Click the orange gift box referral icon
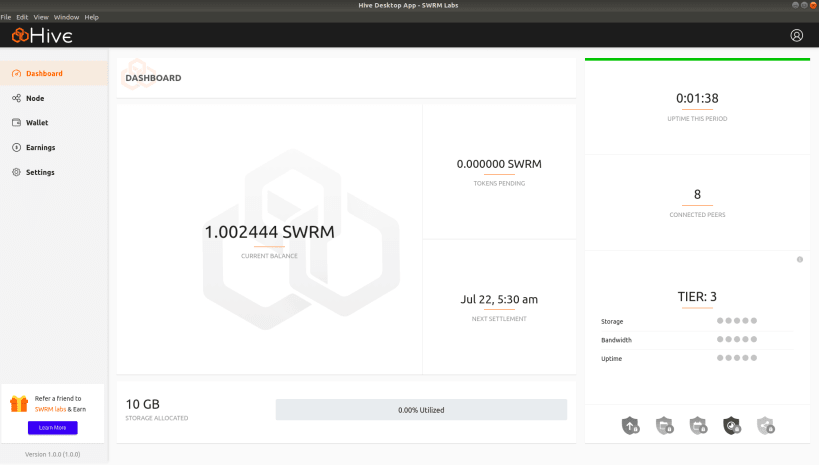This screenshot has width=819, height=465. coord(19,404)
